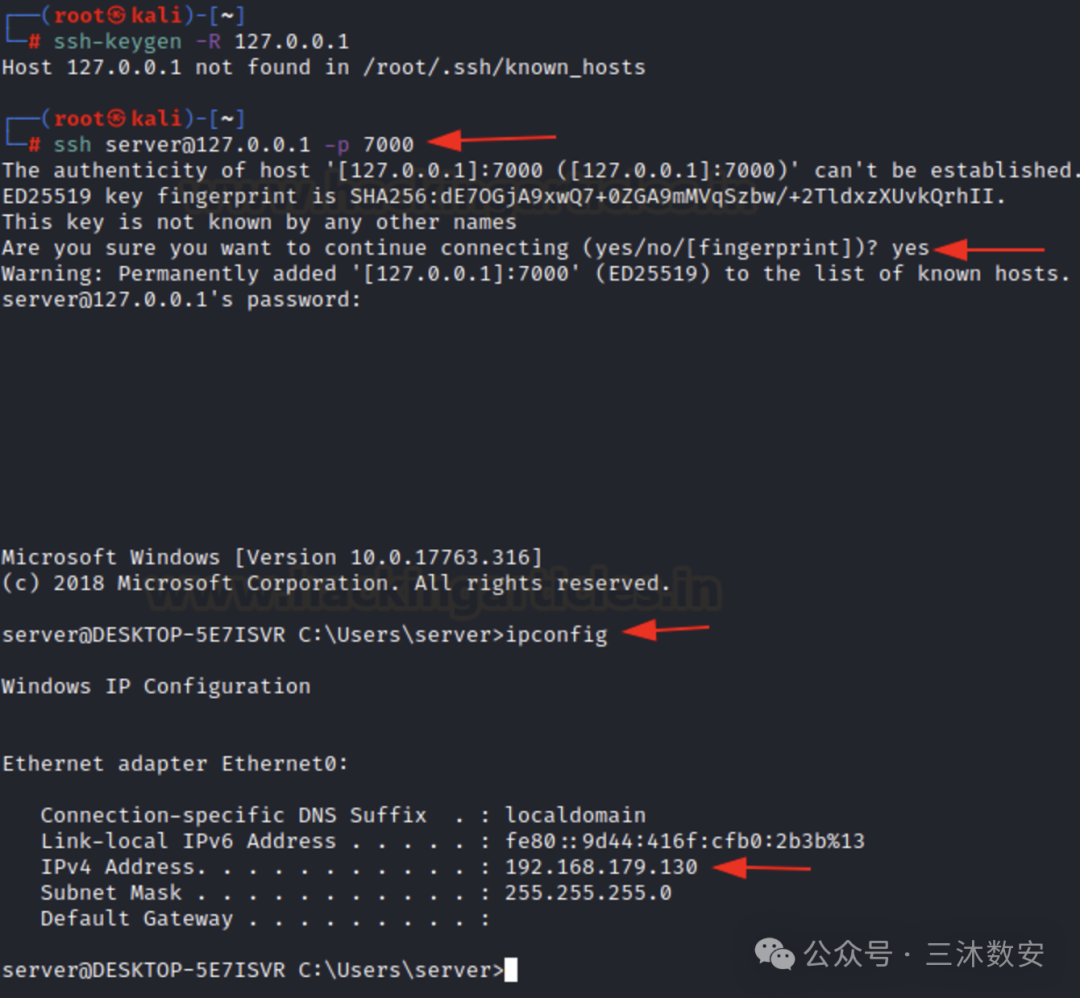Click the red arrow next to yes
Screen dimensions: 1080x998
click(990, 249)
